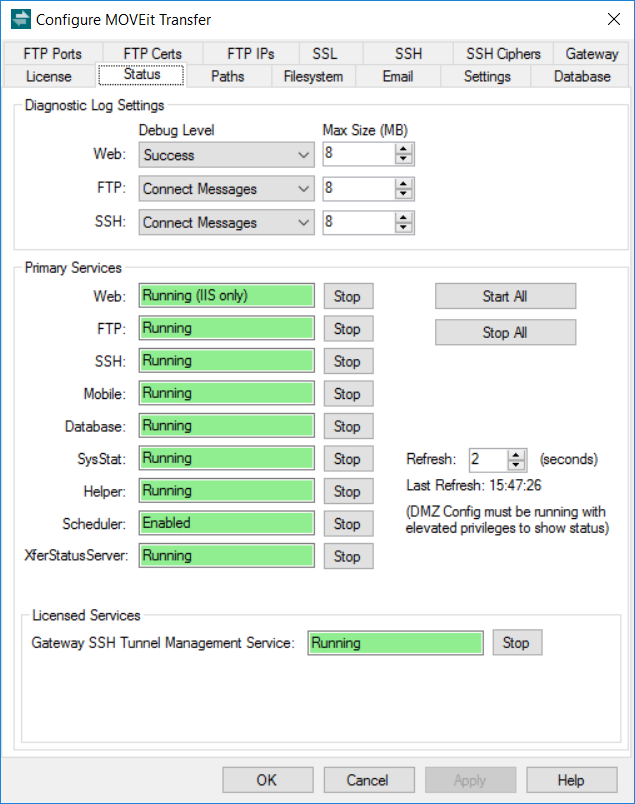Open the SSH tab
This screenshot has width=635, height=804.
point(408,53)
